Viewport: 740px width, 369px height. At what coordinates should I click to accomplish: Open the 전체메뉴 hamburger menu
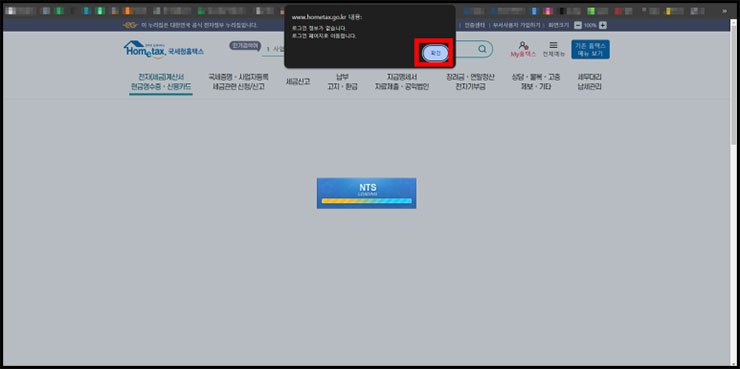[554, 49]
